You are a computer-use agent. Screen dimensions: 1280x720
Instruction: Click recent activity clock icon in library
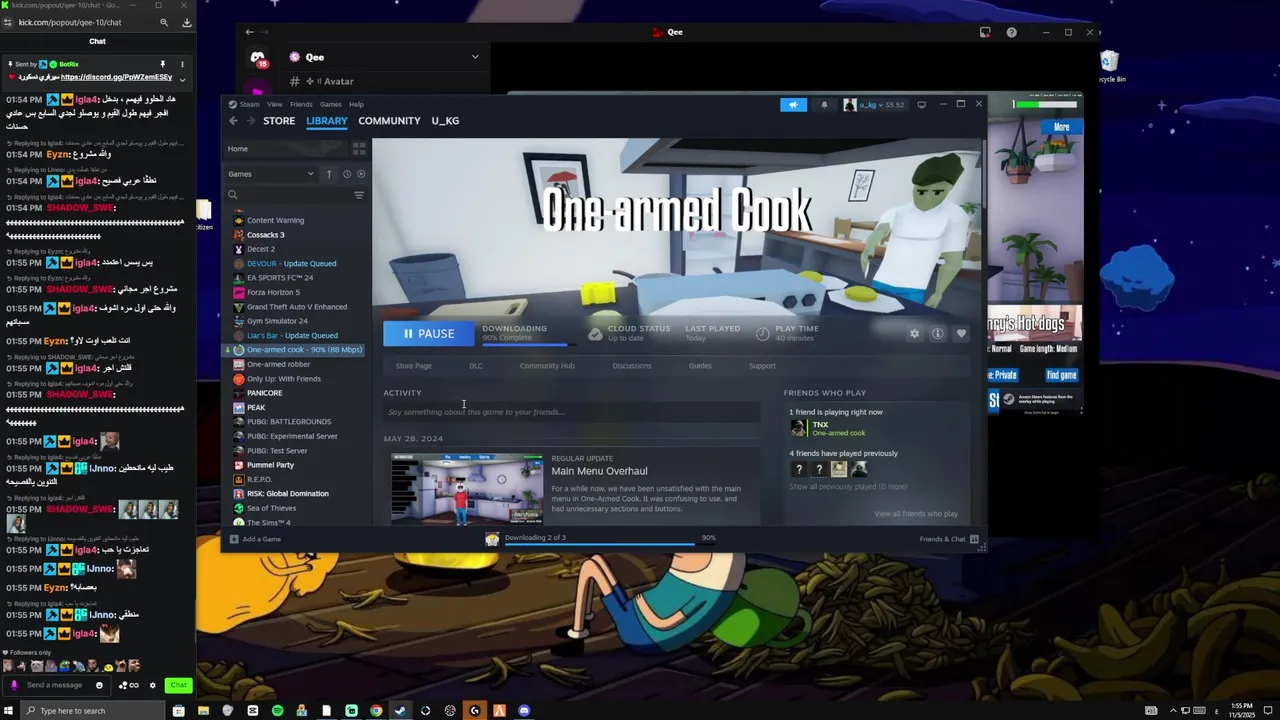click(347, 174)
